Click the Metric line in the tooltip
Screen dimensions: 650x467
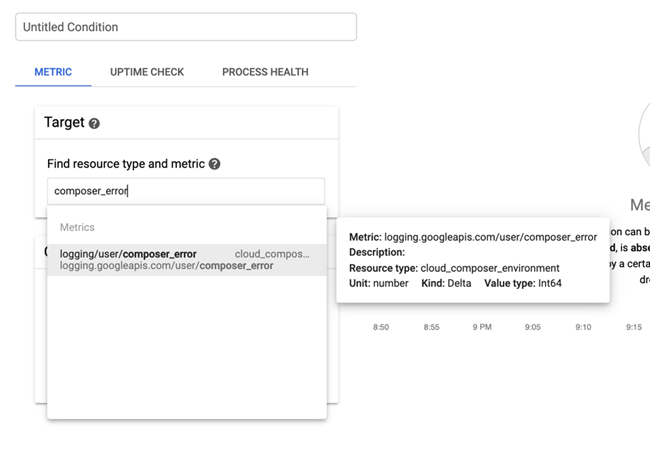point(472,237)
